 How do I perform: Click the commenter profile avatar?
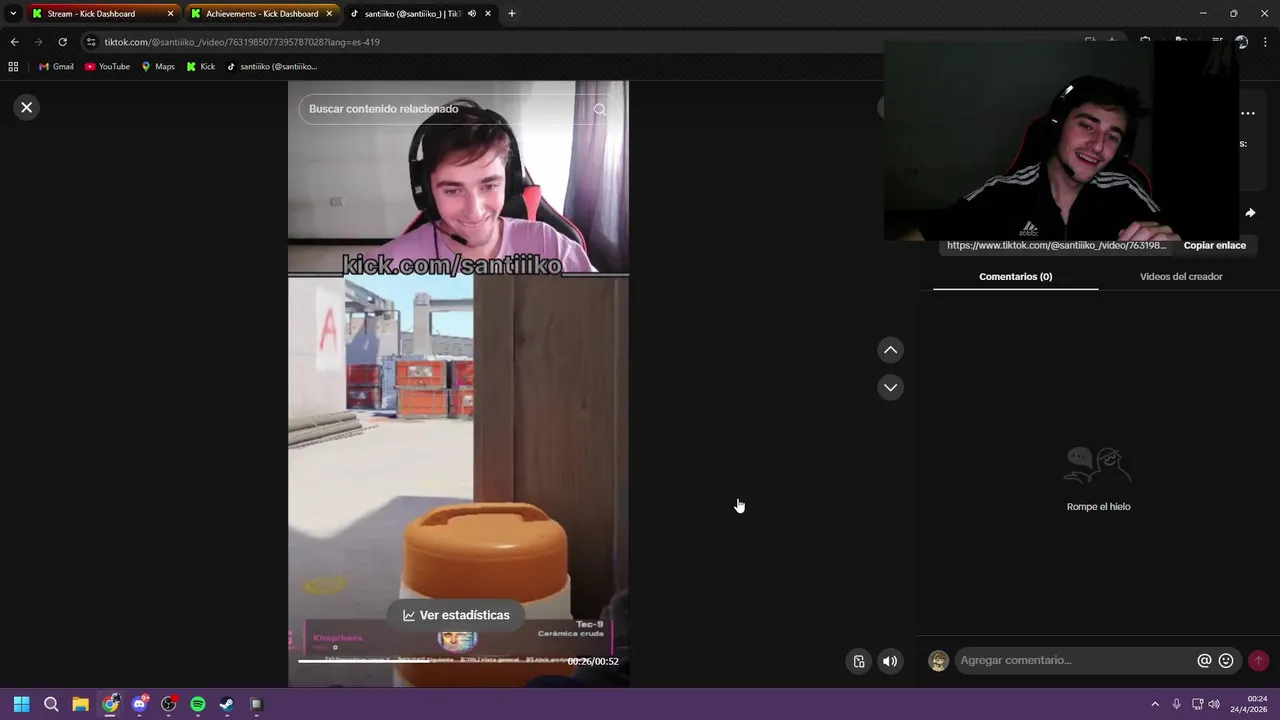[x=938, y=661]
